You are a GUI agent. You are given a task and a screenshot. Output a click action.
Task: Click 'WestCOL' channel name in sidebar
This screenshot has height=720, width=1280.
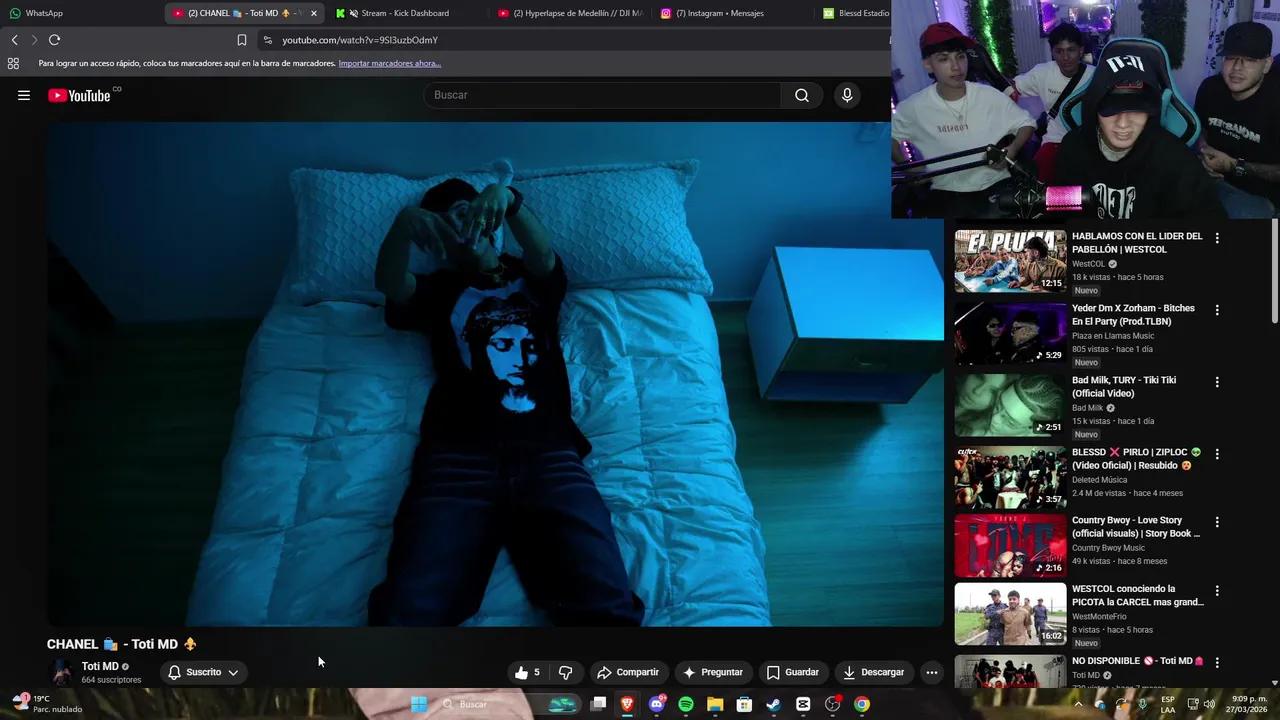[1088, 264]
